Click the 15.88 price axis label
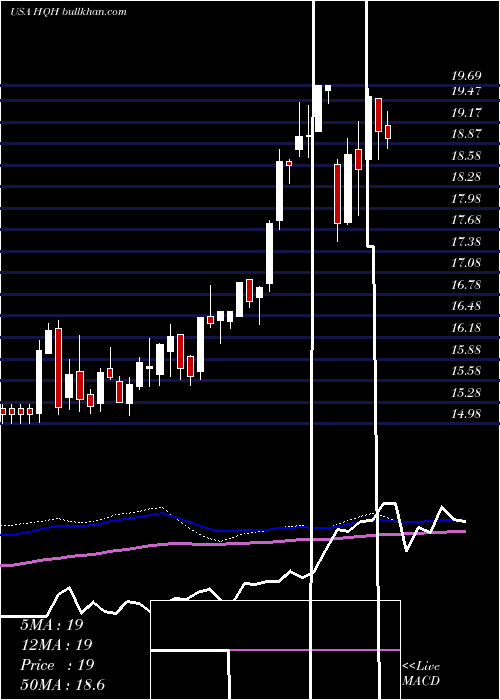The height and width of the screenshot is (700, 500). (x=467, y=350)
